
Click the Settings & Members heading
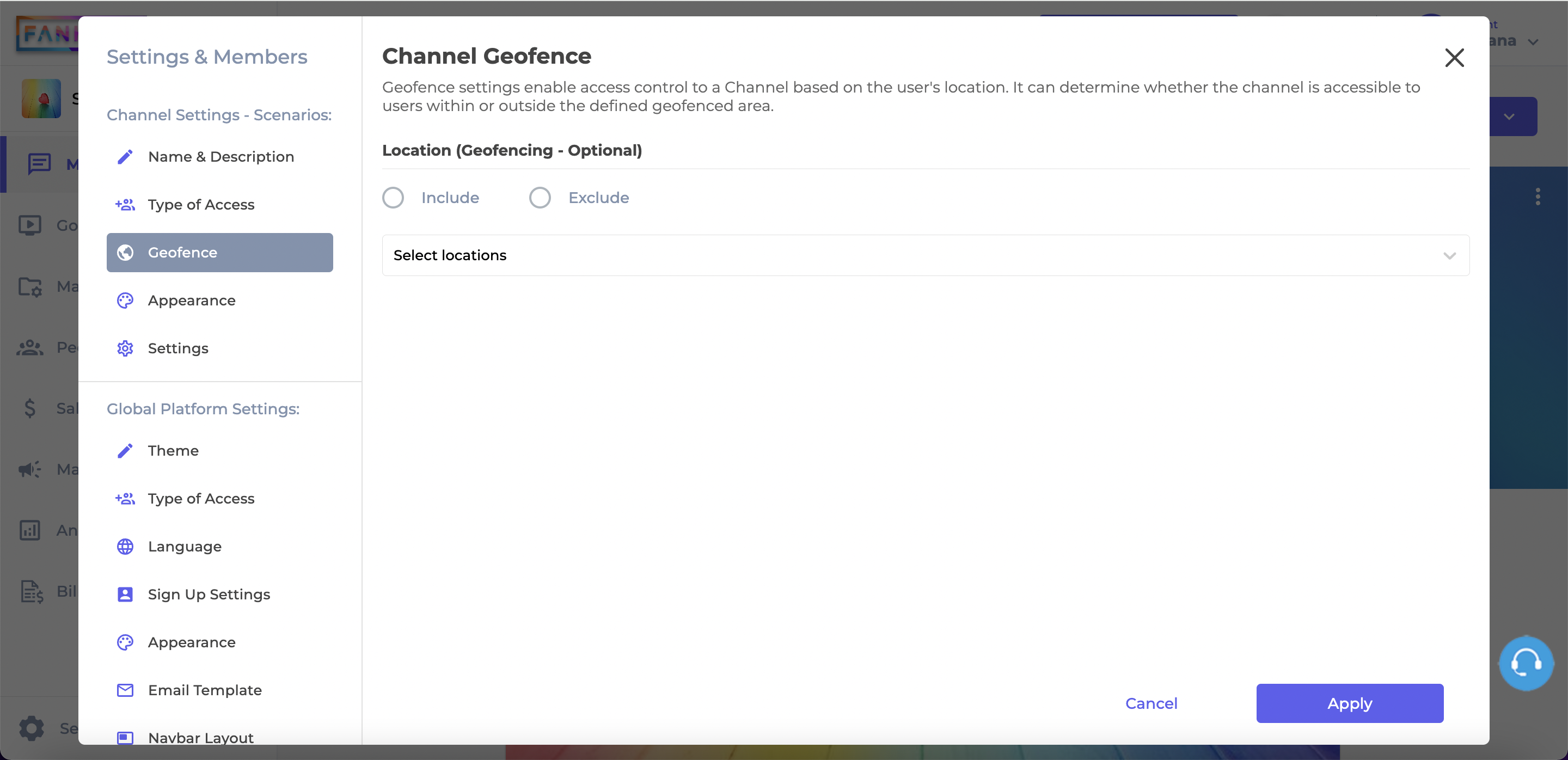(x=207, y=57)
